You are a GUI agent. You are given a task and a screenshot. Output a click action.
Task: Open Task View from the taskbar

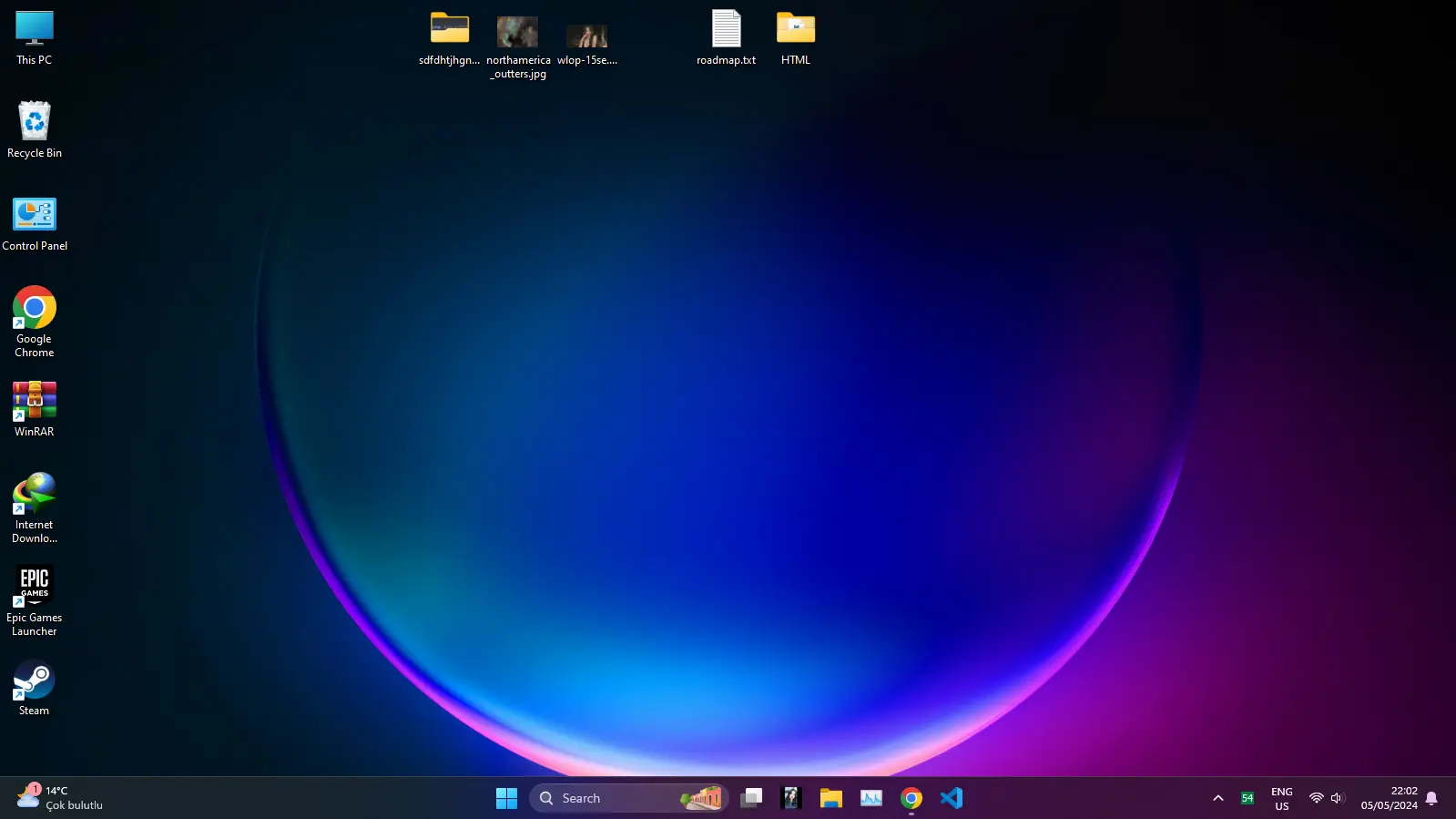click(x=751, y=798)
